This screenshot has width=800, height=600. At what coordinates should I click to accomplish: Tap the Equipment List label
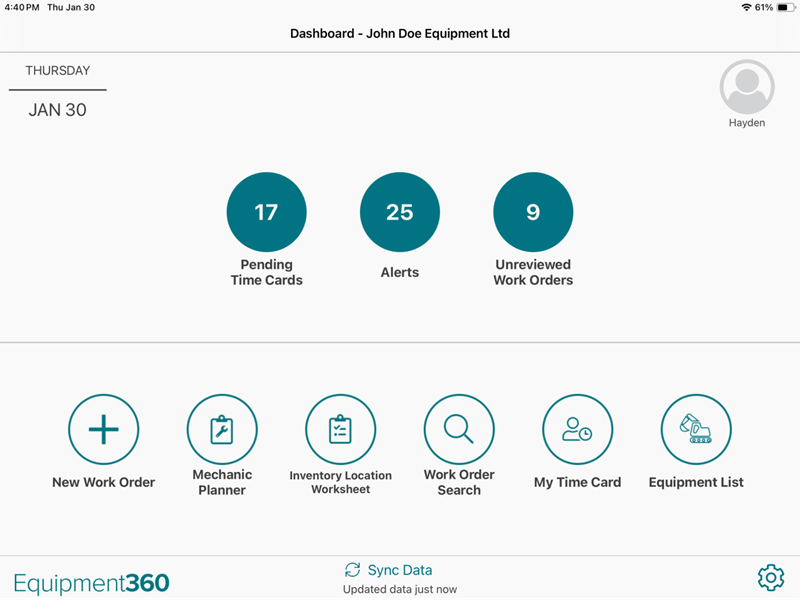tap(696, 482)
